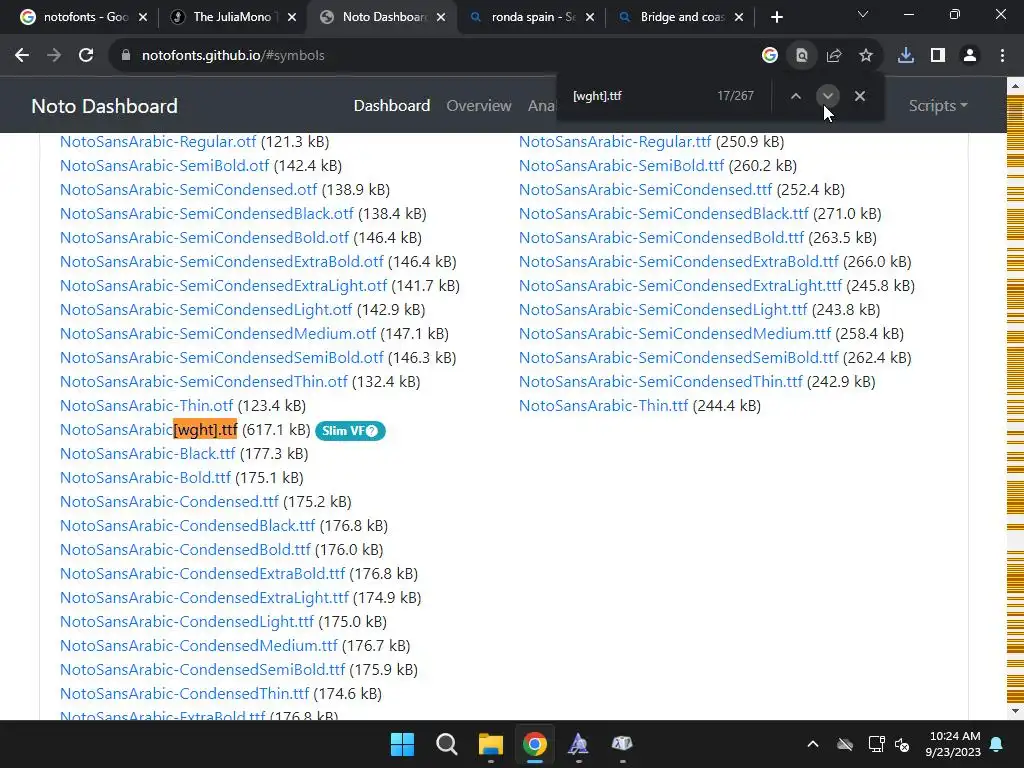Click the Slim VF help badge

(350, 431)
